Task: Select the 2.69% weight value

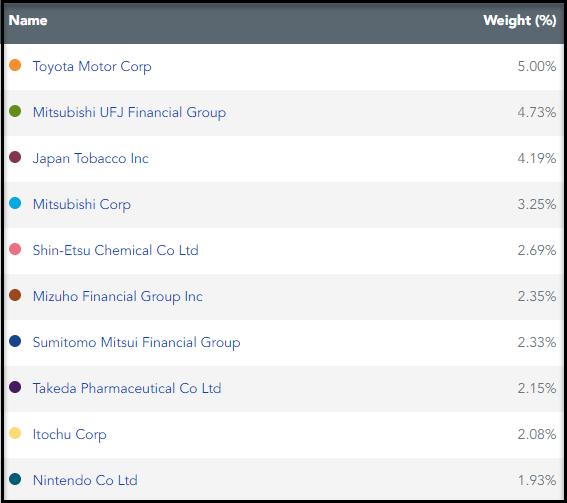Action: (x=537, y=250)
